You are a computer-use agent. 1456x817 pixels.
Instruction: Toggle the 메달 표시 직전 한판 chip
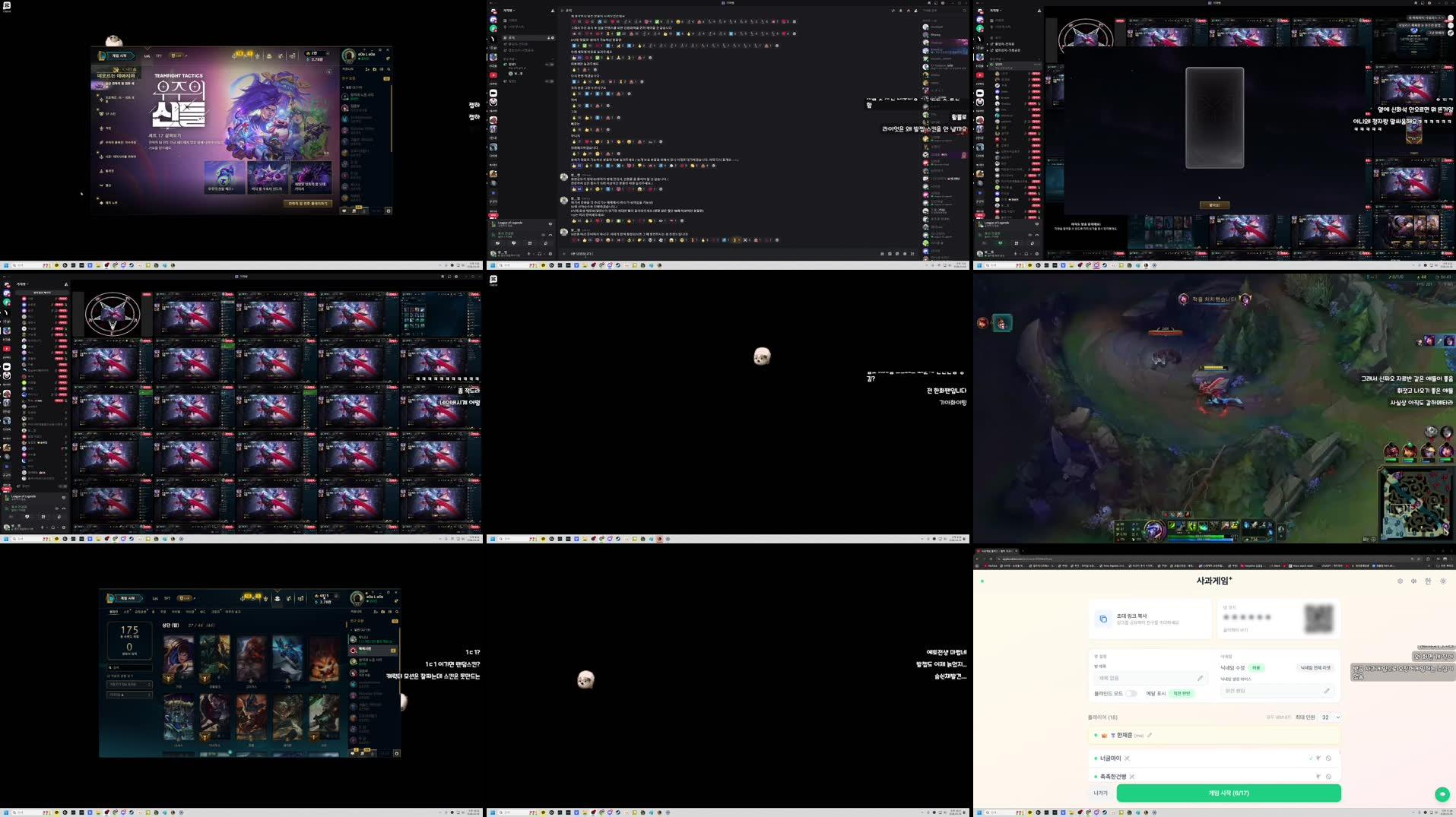pos(1181,693)
